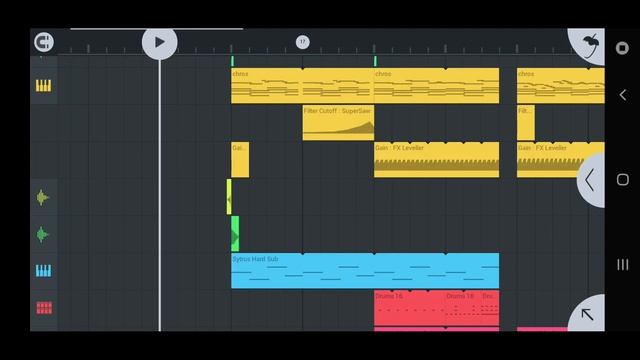Select the bar 17 marker on ruler
The image size is (640, 360).
coord(302,42)
